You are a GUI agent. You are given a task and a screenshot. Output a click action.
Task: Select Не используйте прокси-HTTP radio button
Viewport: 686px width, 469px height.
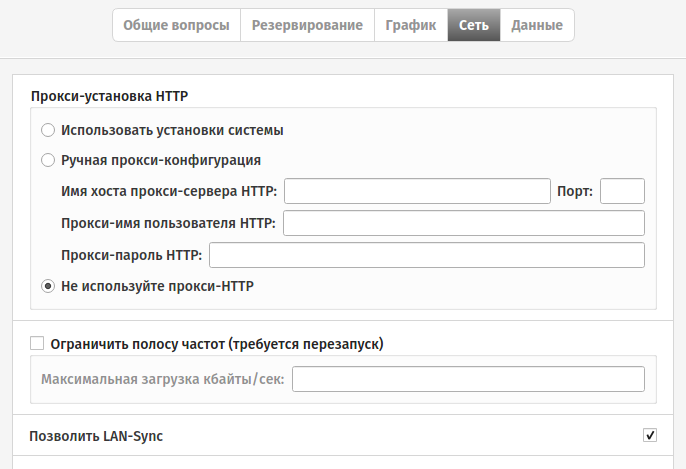(48, 286)
